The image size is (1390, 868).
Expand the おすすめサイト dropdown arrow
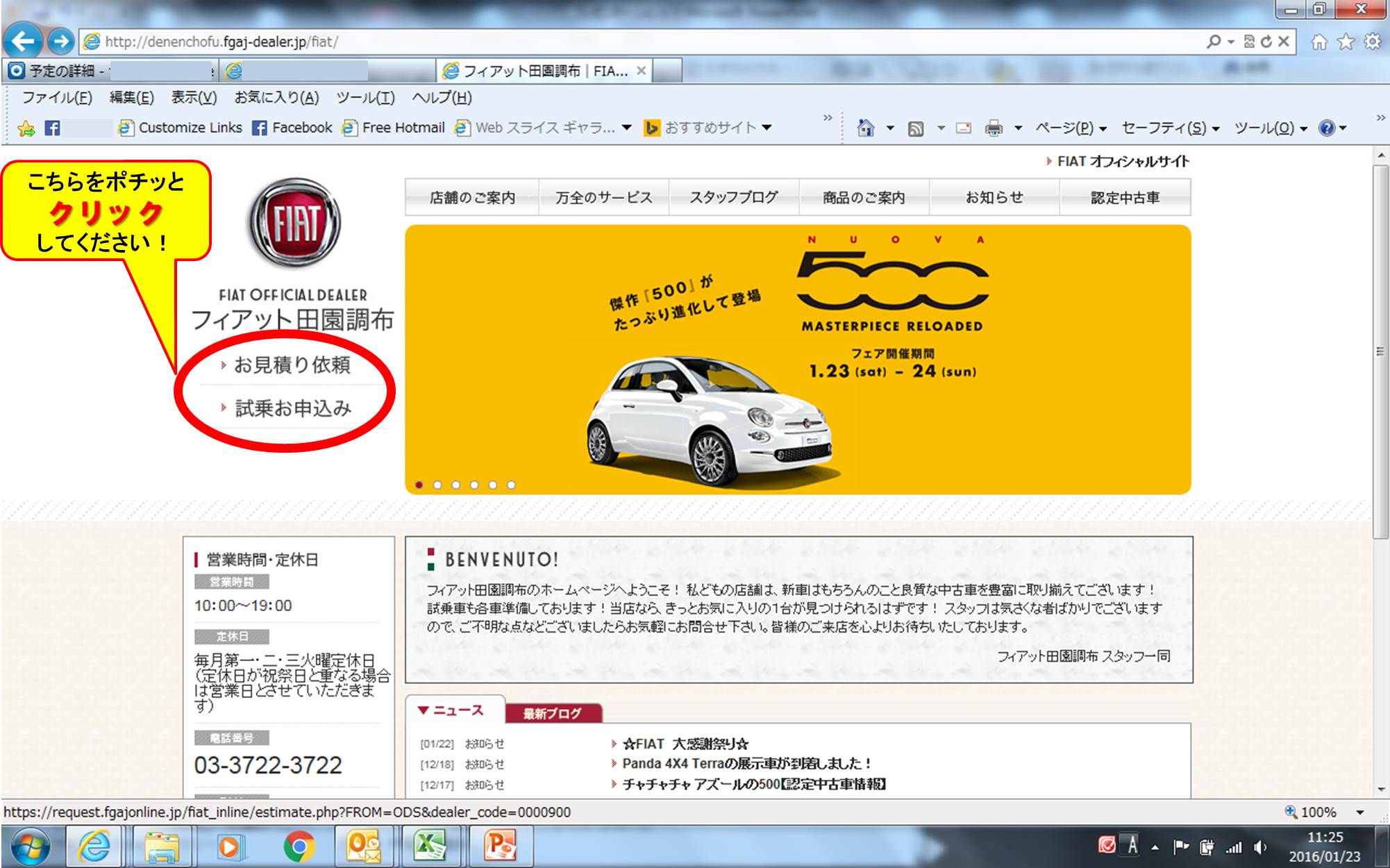(767, 128)
